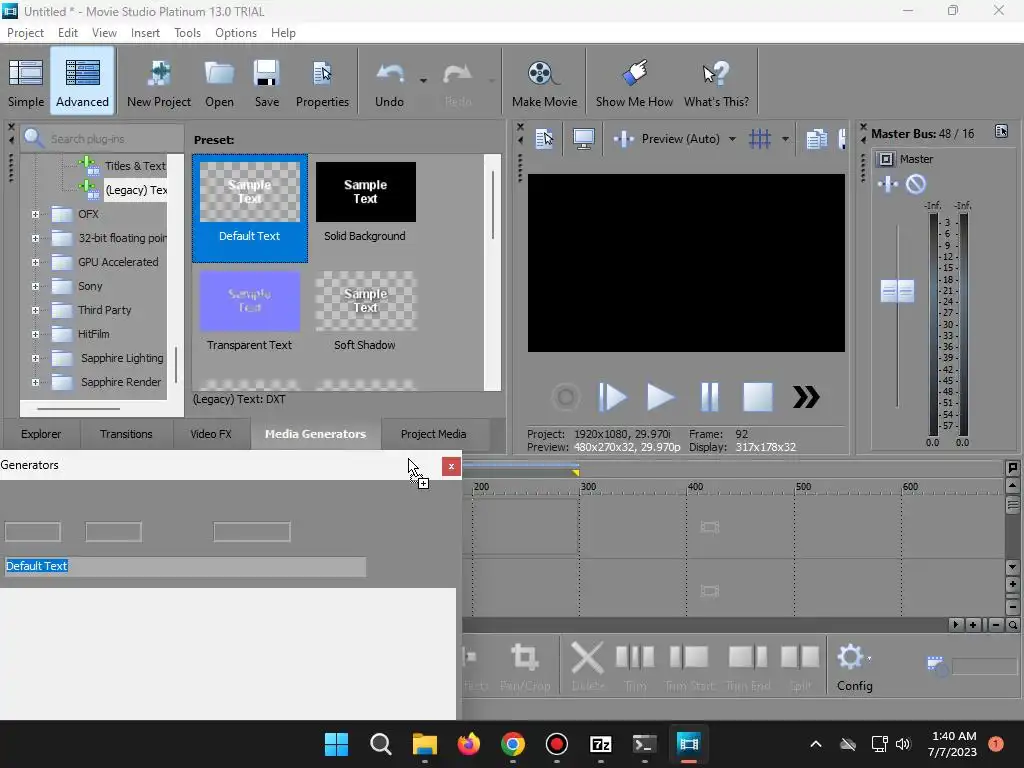
Task: Switch to Advanced mode
Action: (x=82, y=82)
